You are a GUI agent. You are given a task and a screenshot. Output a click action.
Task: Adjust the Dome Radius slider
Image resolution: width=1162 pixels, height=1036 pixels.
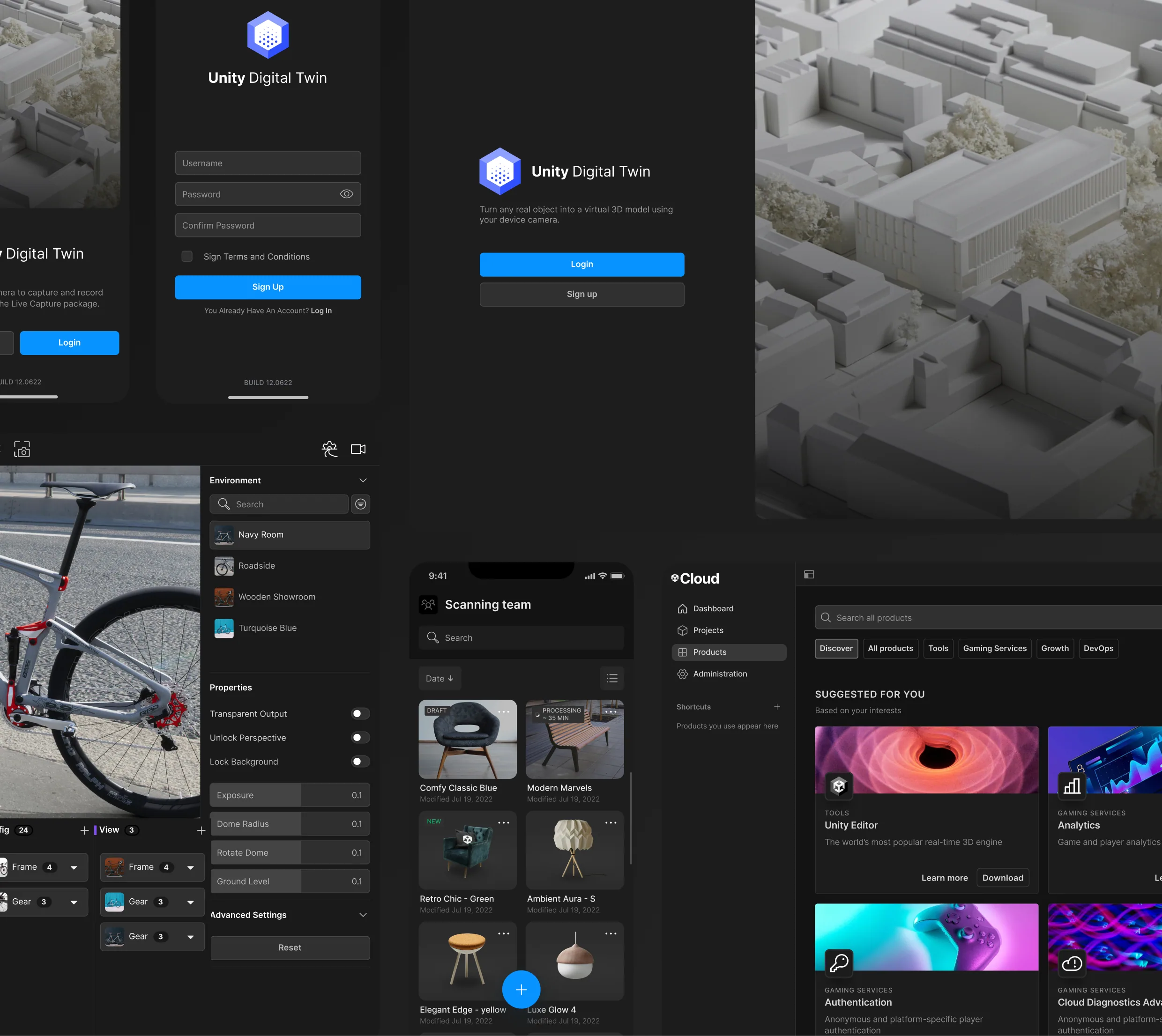click(x=290, y=824)
